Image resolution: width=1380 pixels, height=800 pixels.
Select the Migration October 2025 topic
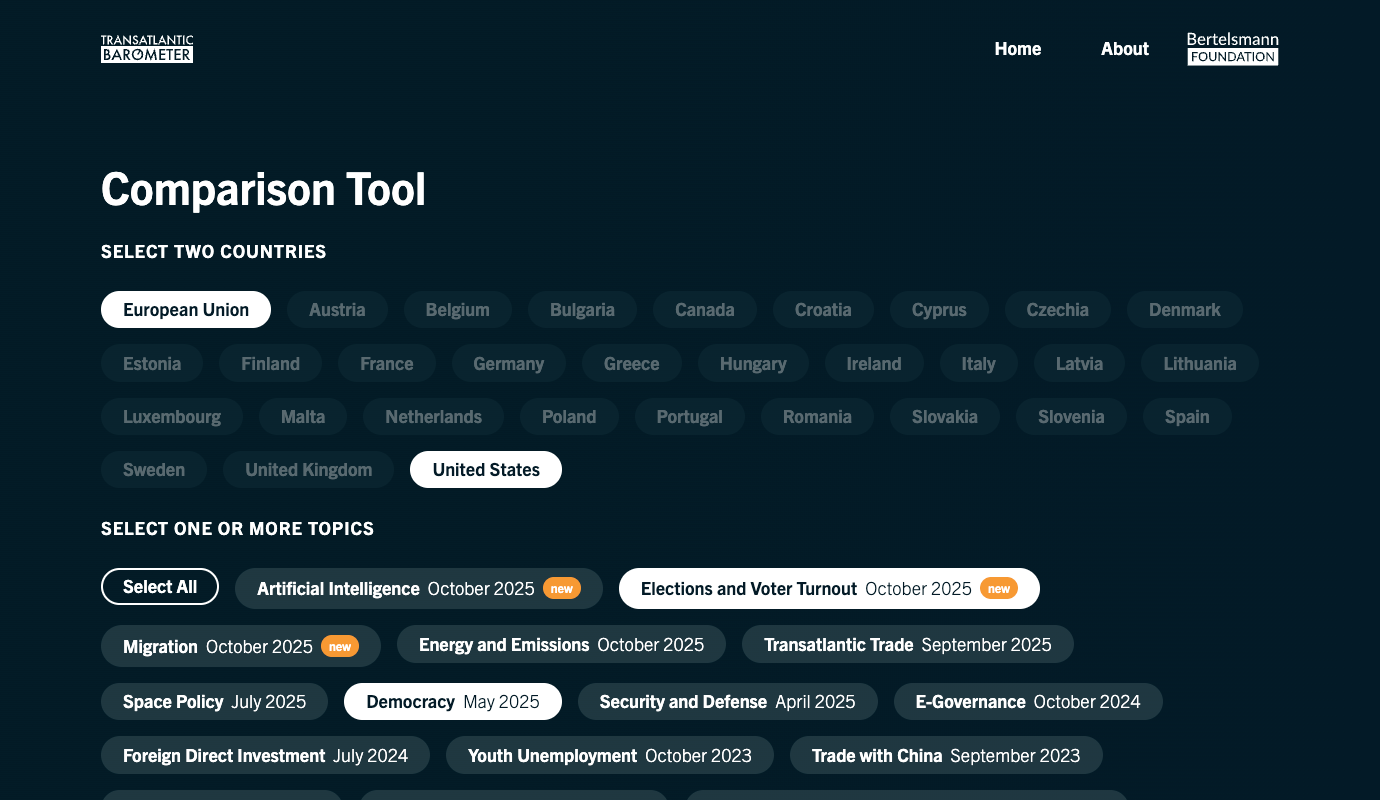click(x=240, y=647)
